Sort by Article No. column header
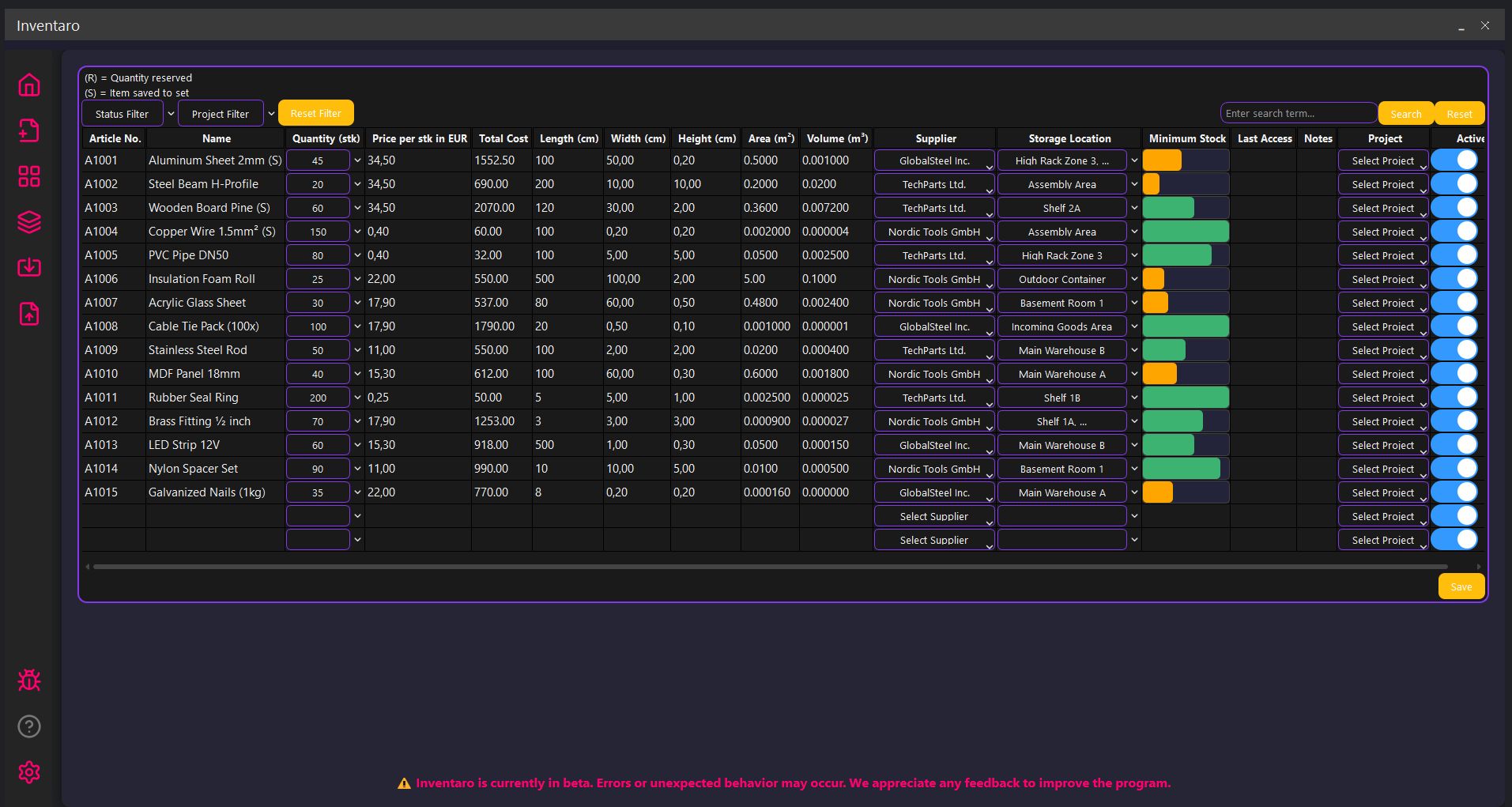Screen dimensions: 1512x807 coord(115,138)
